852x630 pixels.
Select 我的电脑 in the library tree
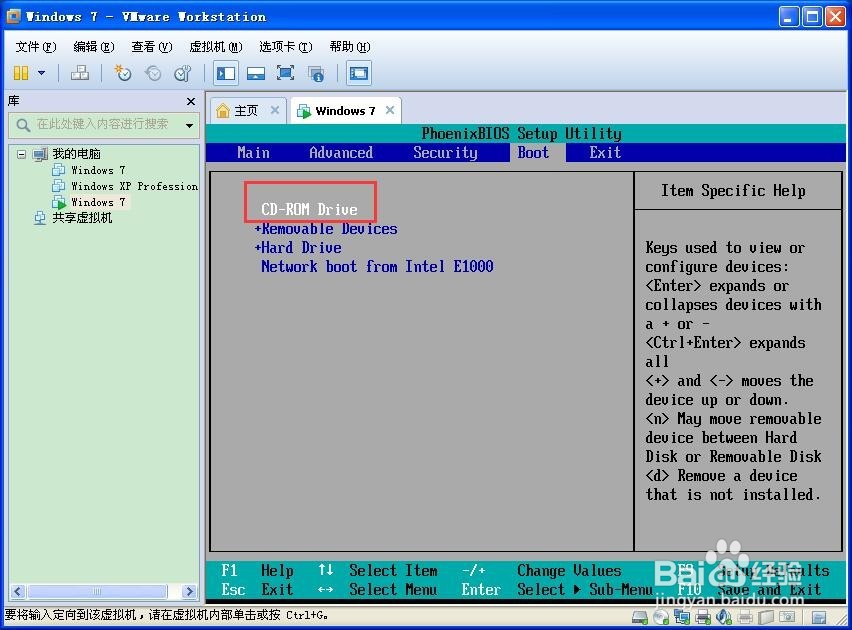(x=76, y=154)
